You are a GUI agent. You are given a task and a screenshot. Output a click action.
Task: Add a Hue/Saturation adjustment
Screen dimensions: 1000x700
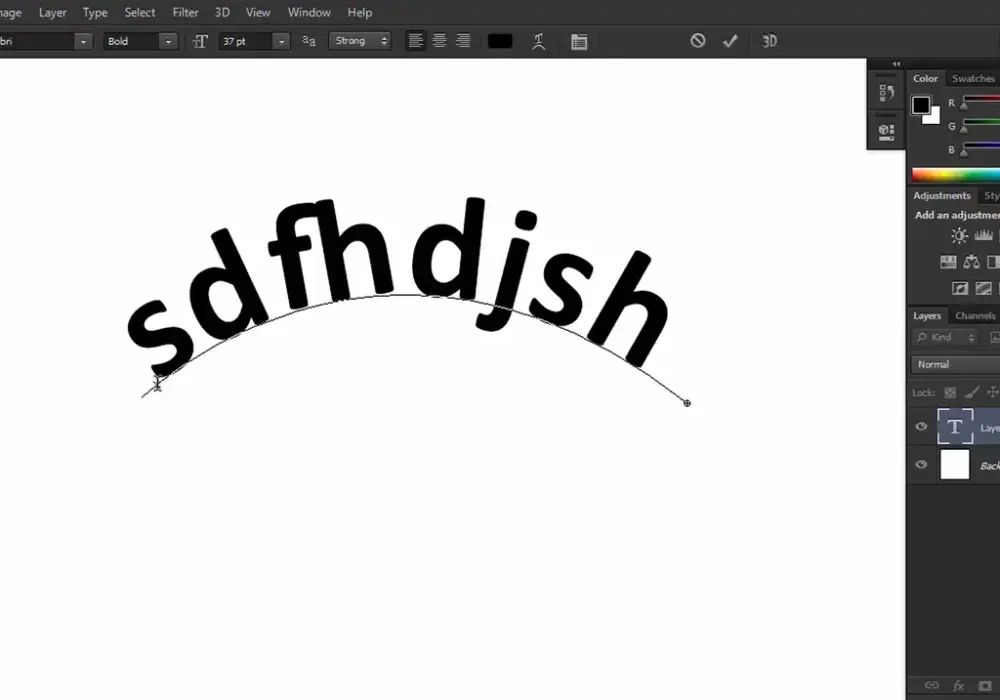pyautogui.click(x=948, y=262)
